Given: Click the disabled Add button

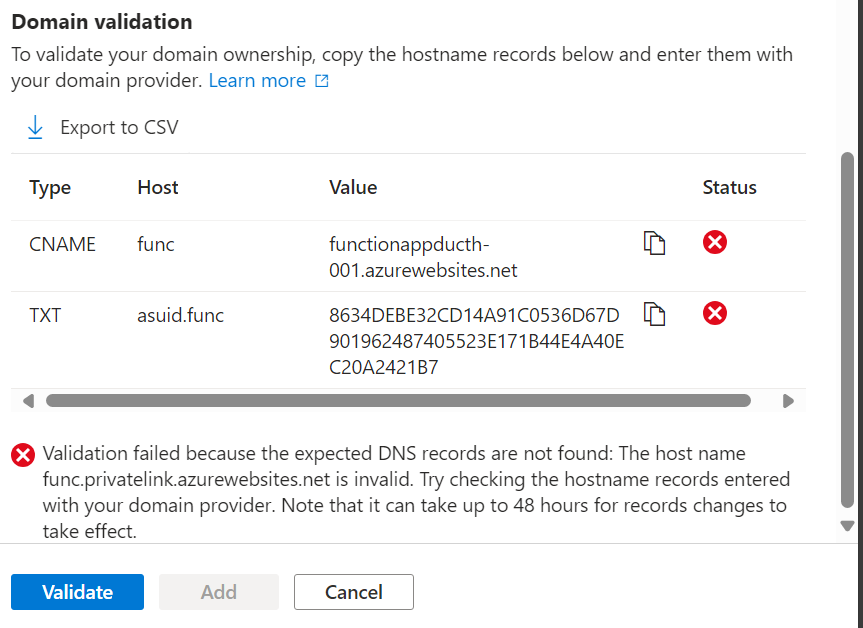Looking at the screenshot, I should pos(218,592).
